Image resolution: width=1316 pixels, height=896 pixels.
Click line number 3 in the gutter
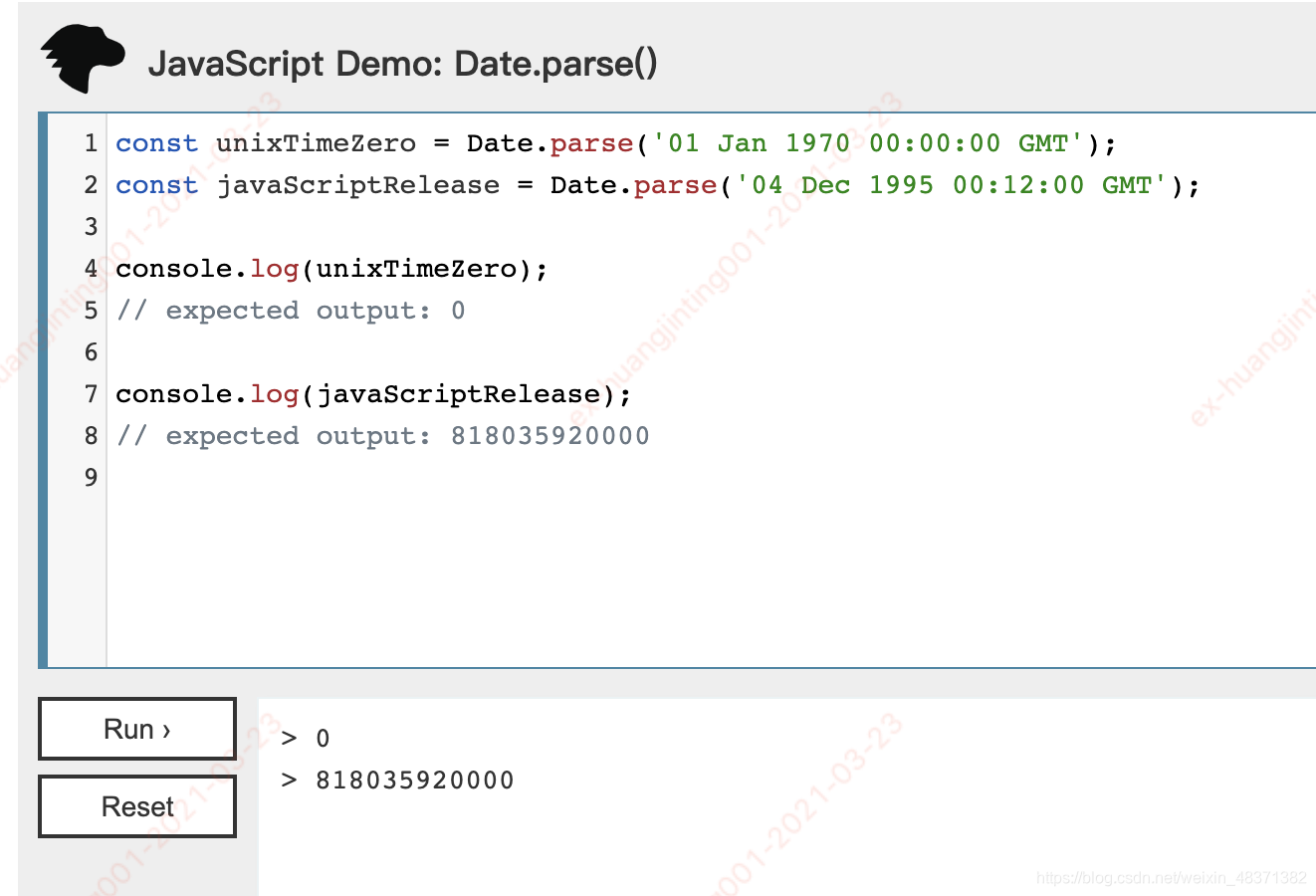tap(91, 227)
